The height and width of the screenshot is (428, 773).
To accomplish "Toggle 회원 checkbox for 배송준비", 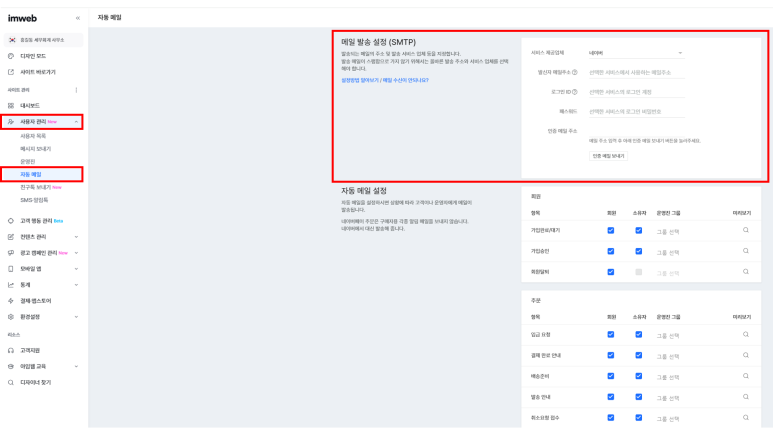I will point(611,375).
